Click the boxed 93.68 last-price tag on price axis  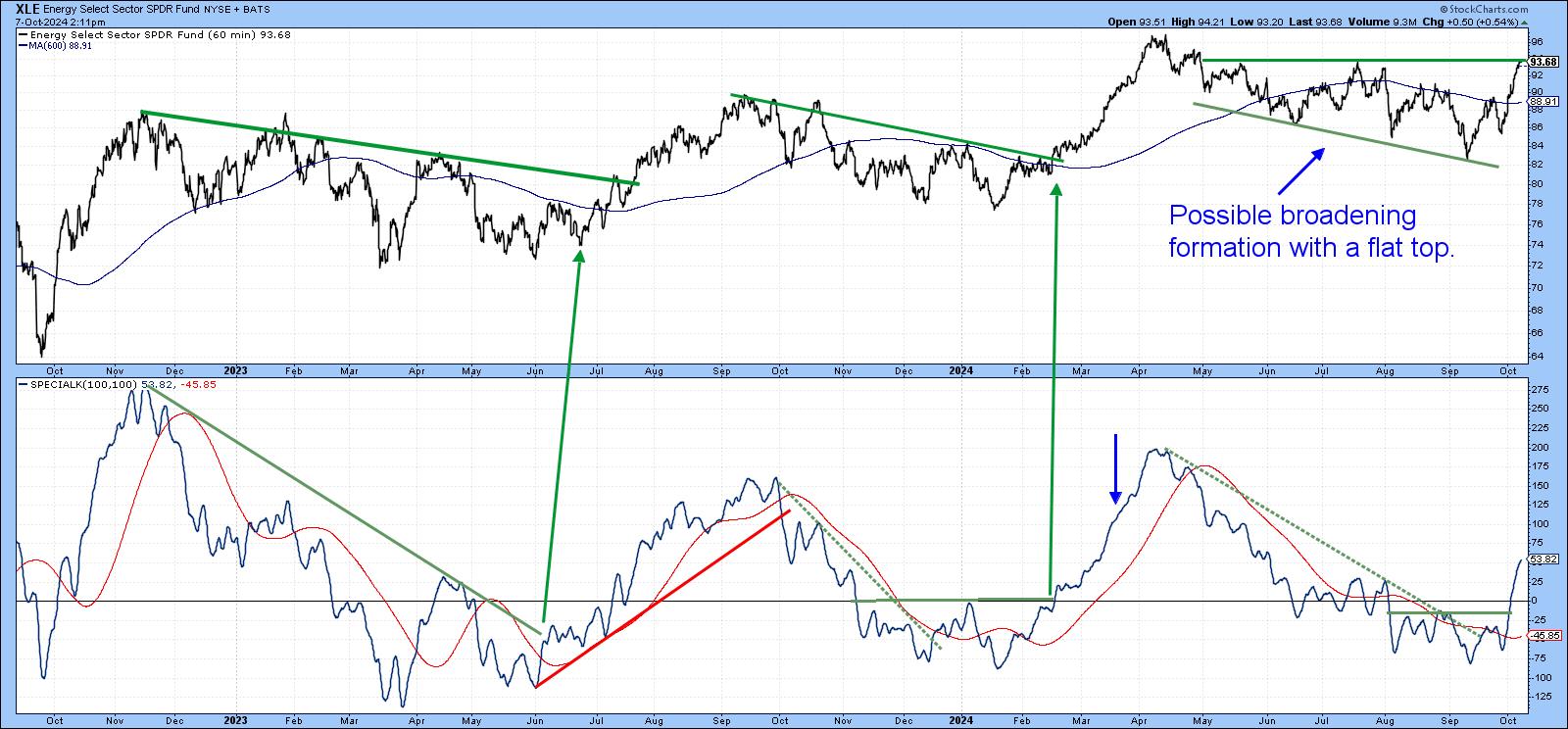point(1543,62)
